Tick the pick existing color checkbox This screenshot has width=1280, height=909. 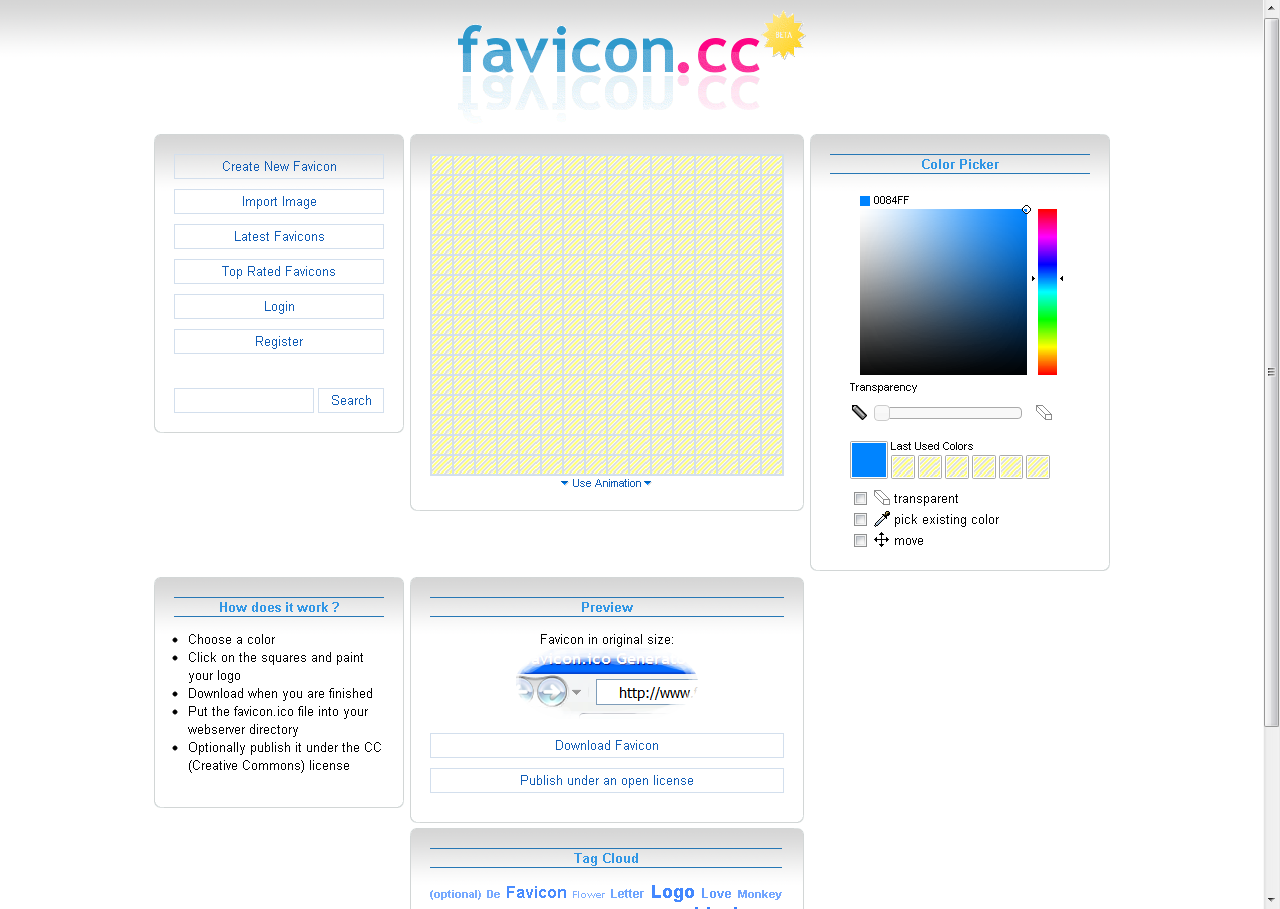click(x=860, y=520)
